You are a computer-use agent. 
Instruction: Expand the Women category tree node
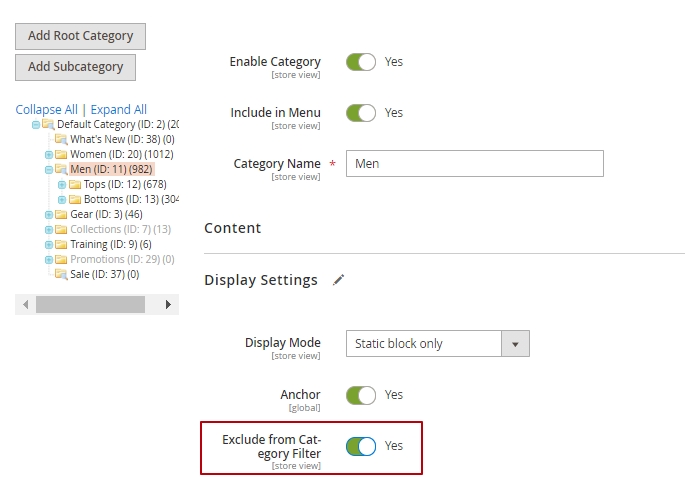49,155
